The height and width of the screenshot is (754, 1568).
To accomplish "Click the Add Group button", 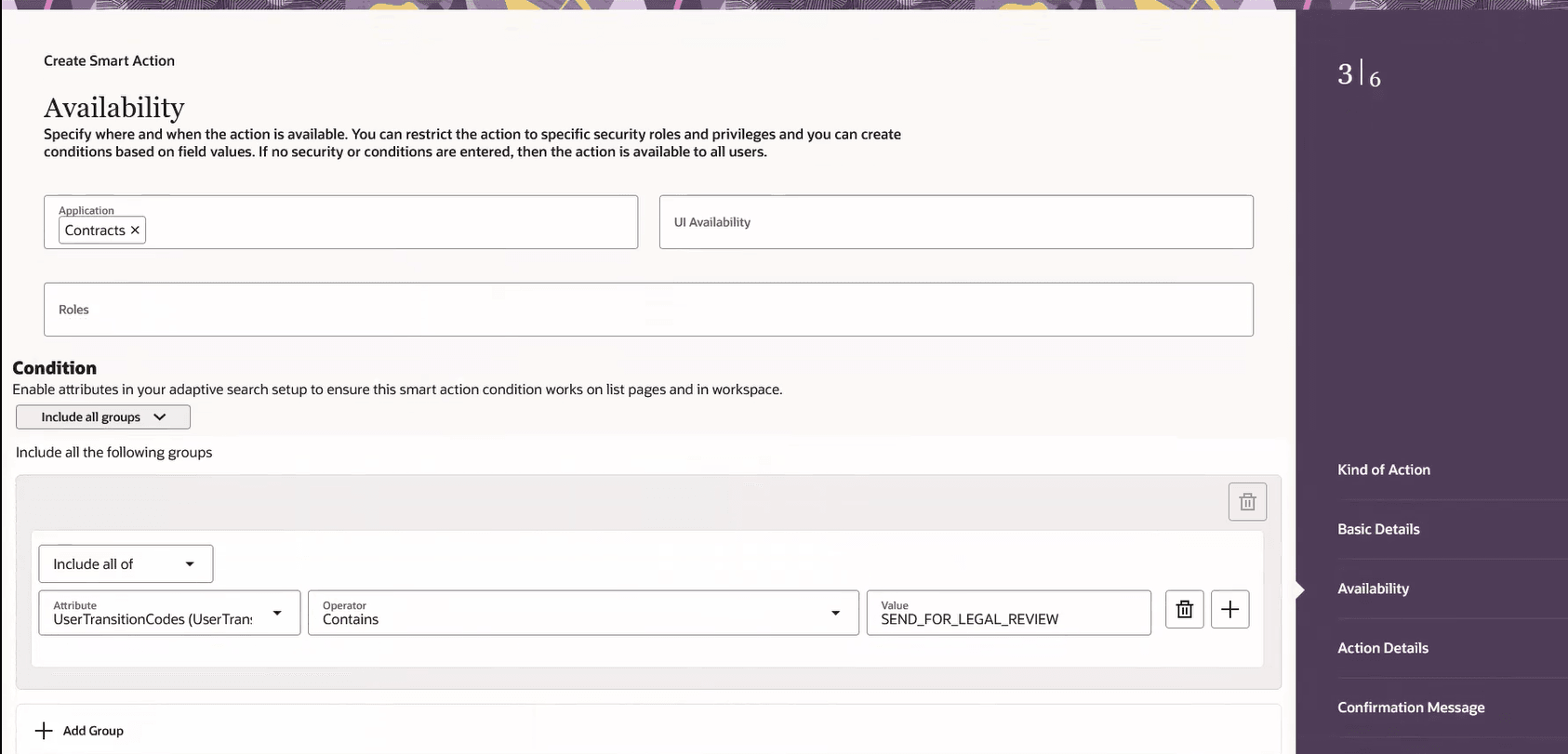I will pyautogui.click(x=79, y=731).
